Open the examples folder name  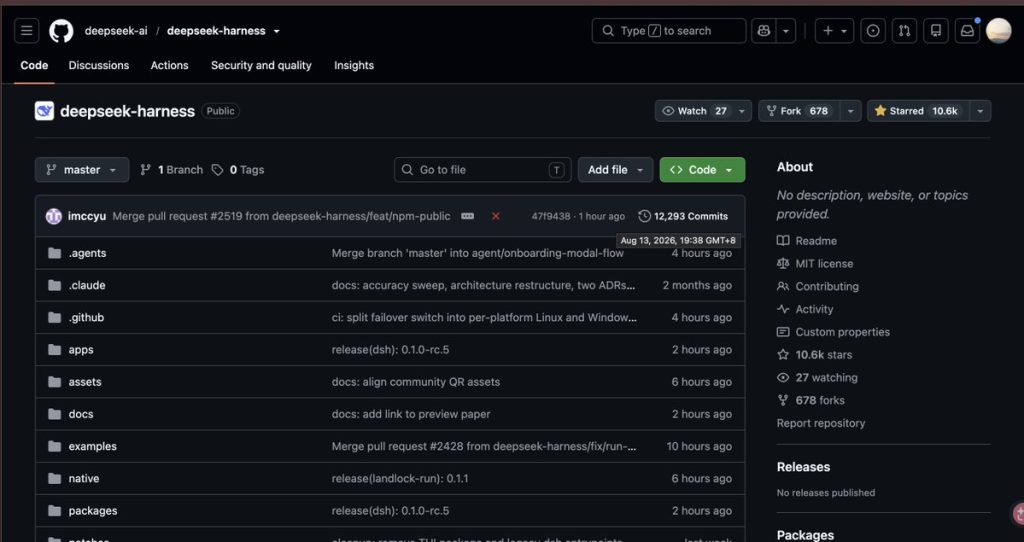click(93, 447)
